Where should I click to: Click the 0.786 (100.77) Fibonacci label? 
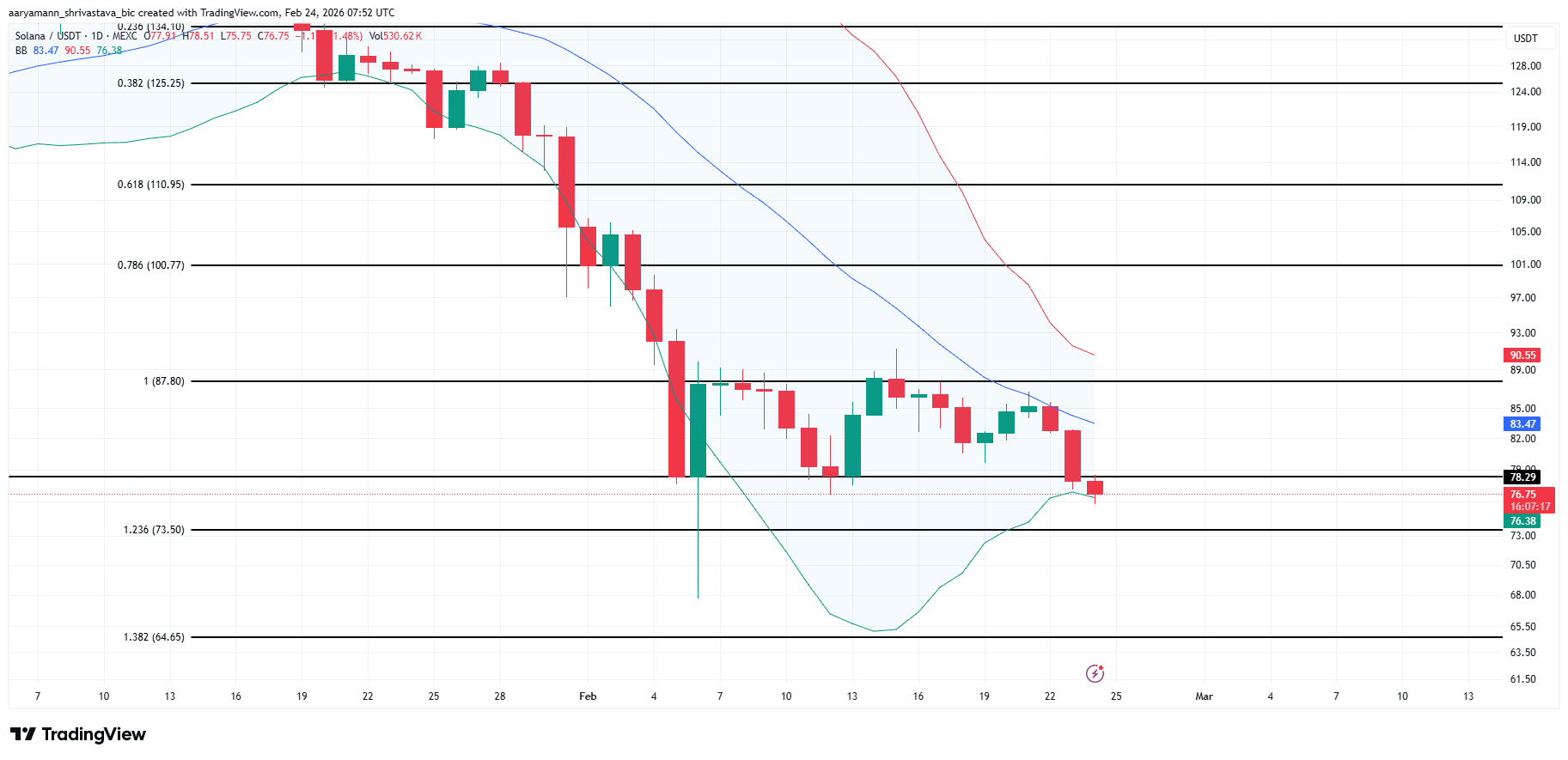tap(151, 265)
